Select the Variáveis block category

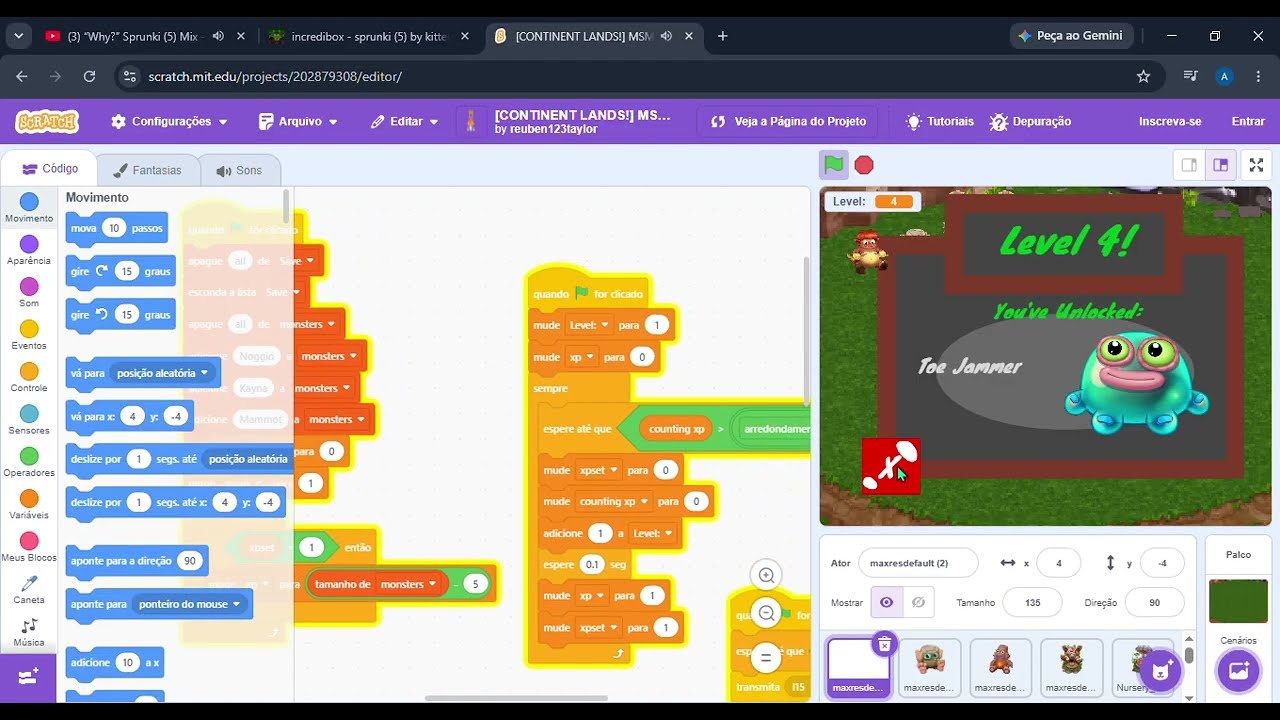29,504
